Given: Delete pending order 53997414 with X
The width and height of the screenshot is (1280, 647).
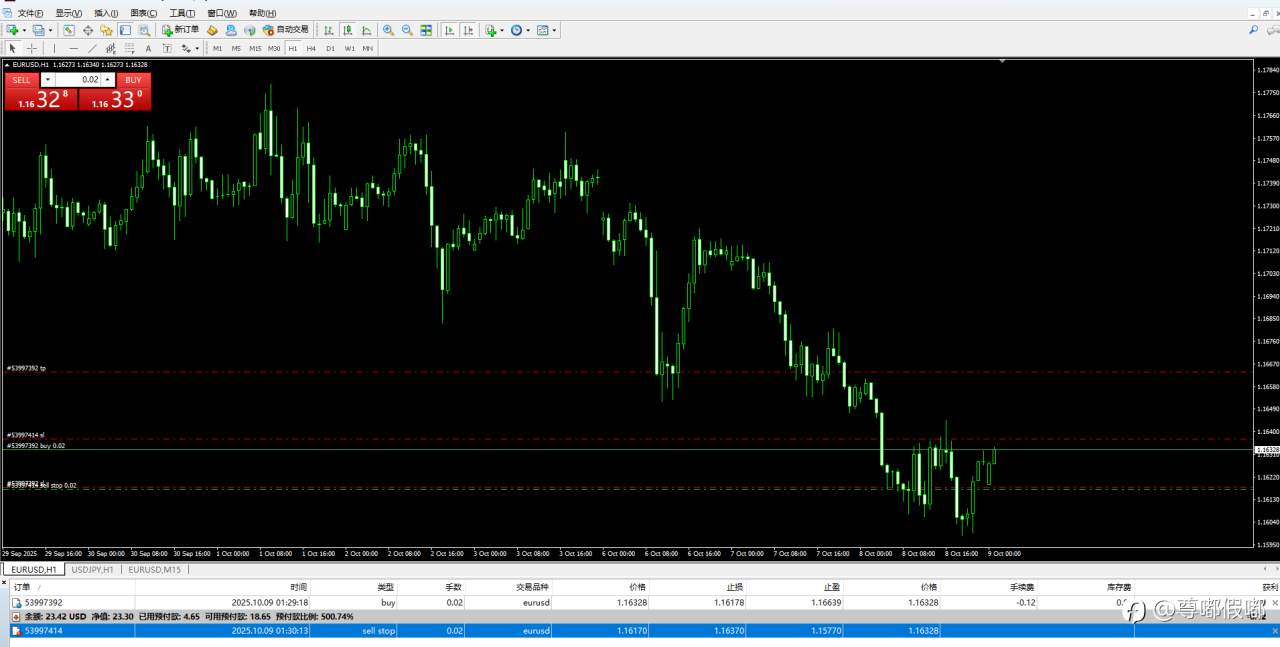Looking at the screenshot, I should (x=1273, y=631).
